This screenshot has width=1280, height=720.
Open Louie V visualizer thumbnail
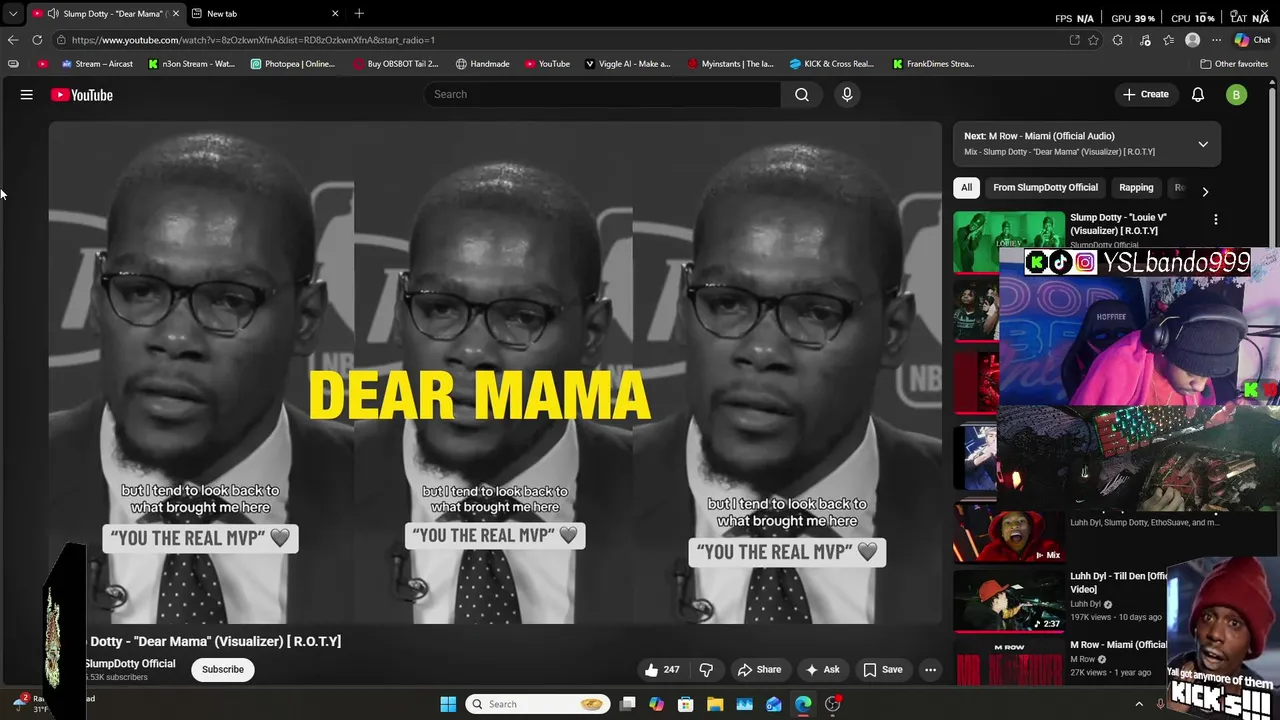point(1008,241)
